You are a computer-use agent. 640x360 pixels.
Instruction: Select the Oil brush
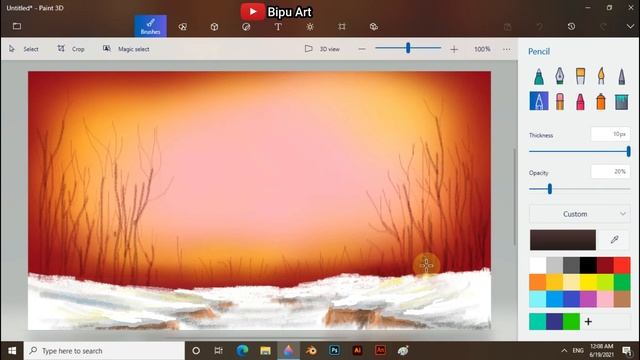(580, 76)
